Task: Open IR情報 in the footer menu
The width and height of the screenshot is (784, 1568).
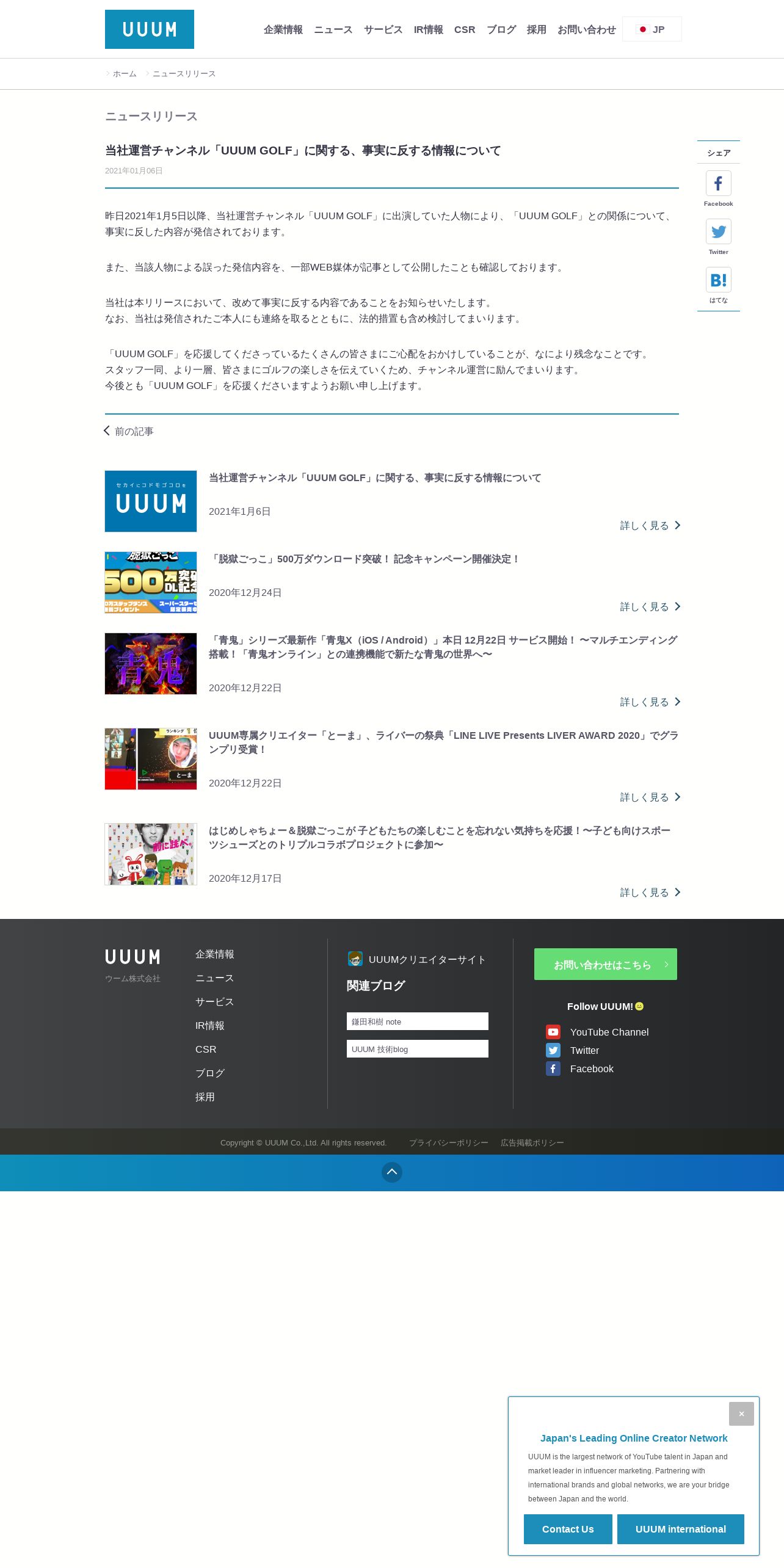Action: pyautogui.click(x=210, y=1025)
